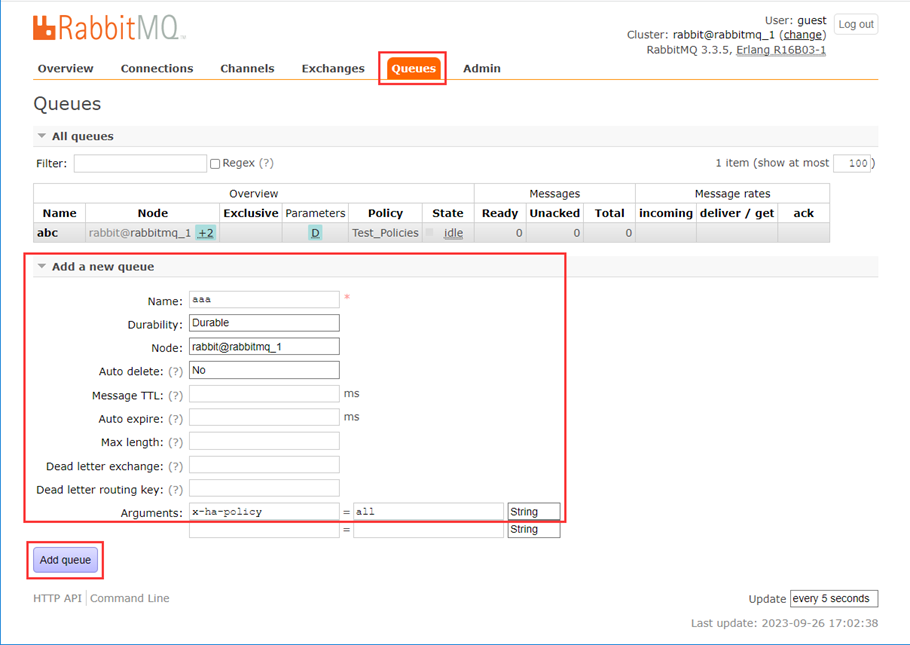Sort by the incoming rate column header
The height and width of the screenshot is (645, 910).
click(666, 213)
